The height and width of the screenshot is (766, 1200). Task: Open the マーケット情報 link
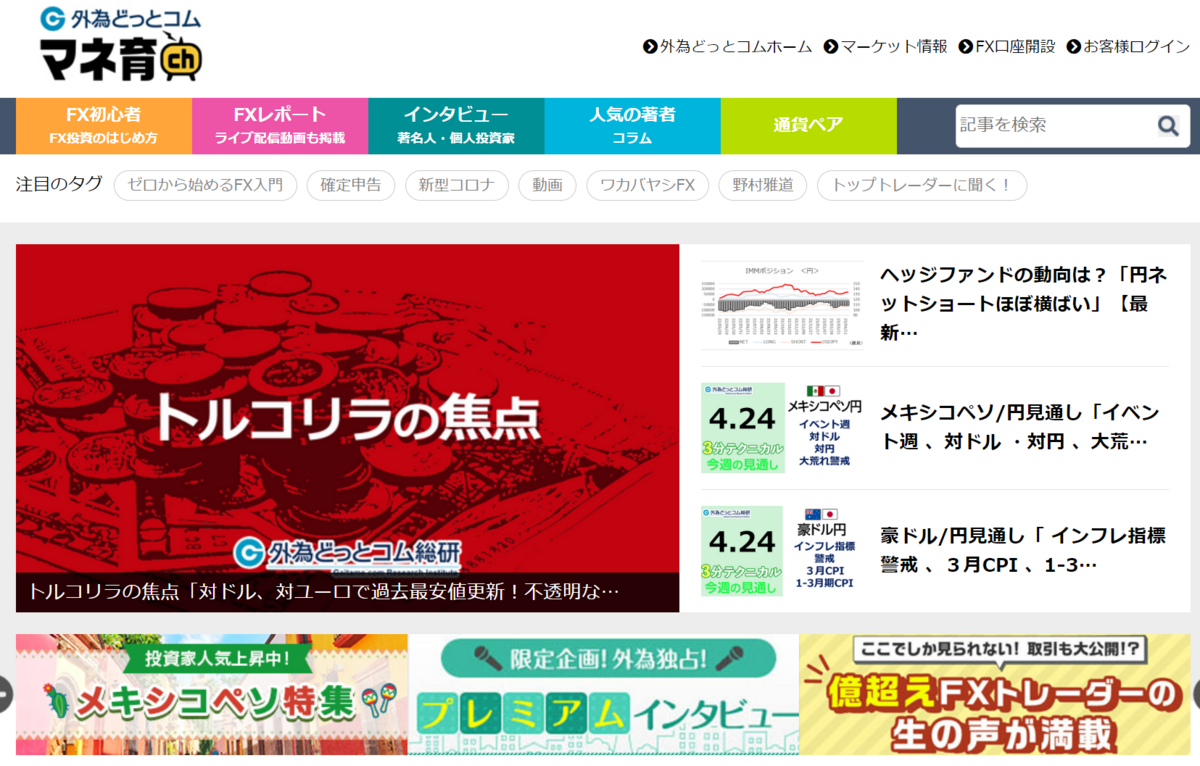click(894, 47)
